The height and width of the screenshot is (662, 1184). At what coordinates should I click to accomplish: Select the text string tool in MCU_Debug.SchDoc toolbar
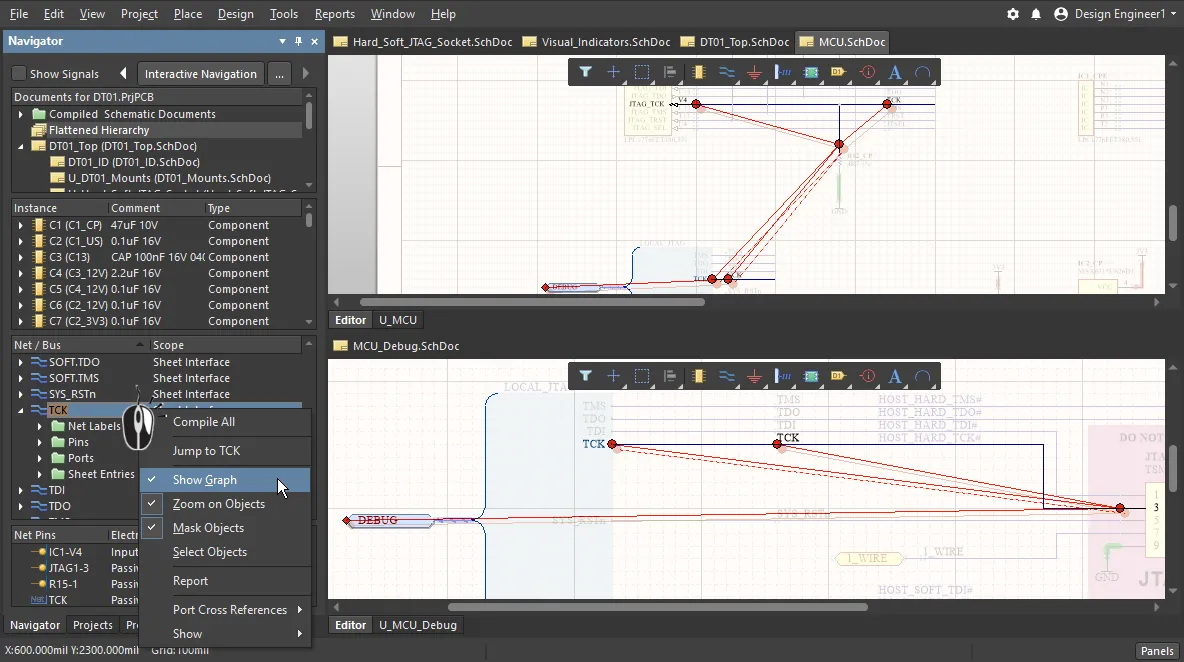[x=895, y=376]
